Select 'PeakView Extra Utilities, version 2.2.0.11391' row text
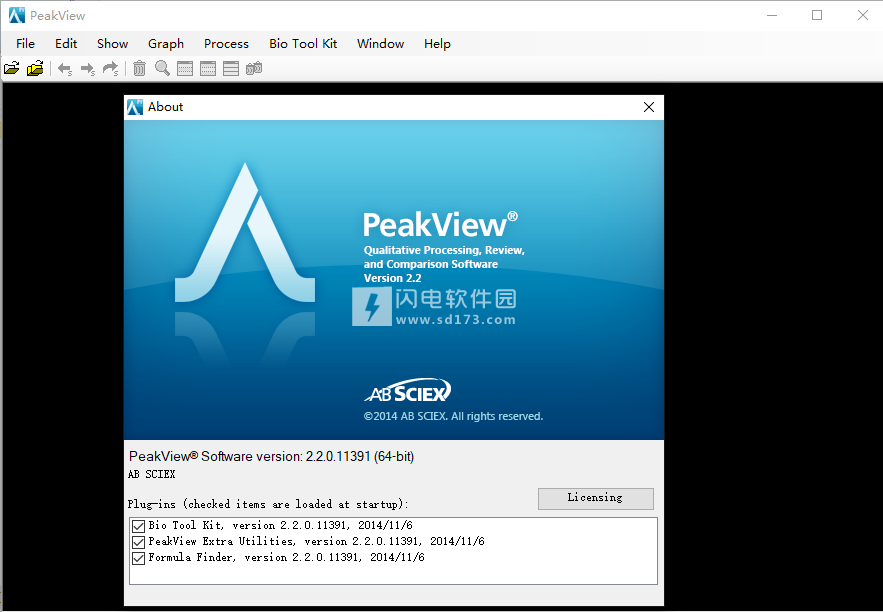This screenshot has width=883, height=612. (316, 542)
